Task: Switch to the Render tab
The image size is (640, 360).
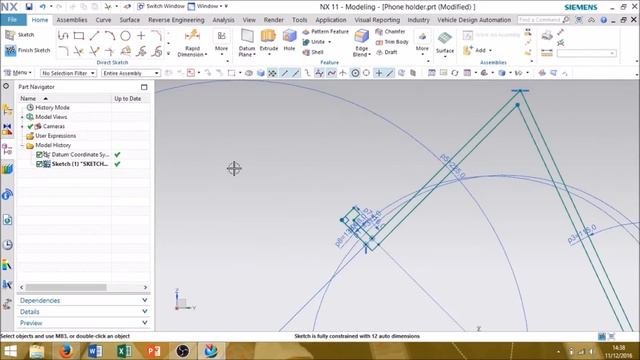Action: click(273, 20)
